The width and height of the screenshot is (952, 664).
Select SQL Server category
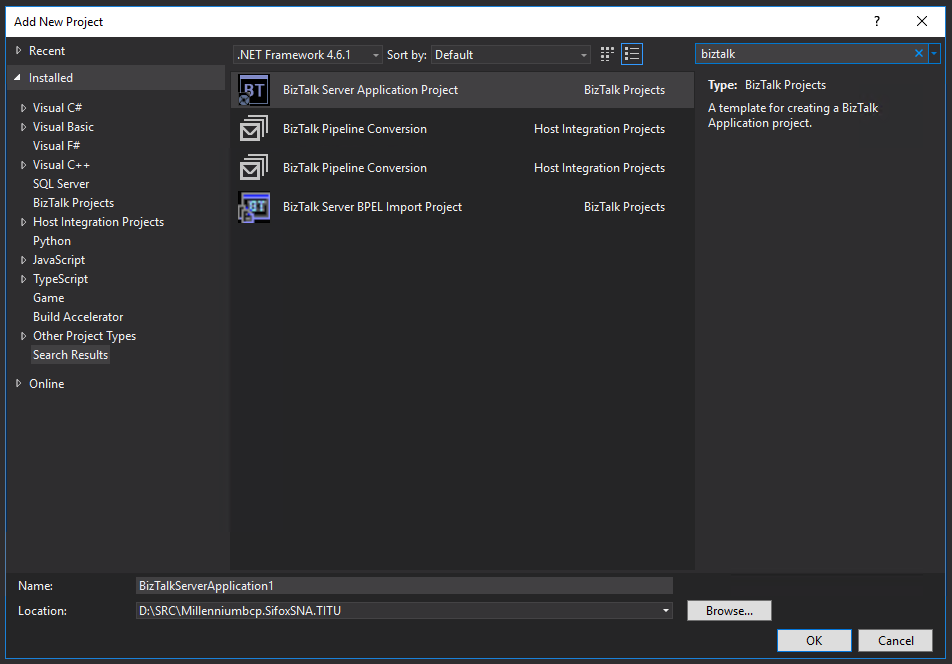61,184
